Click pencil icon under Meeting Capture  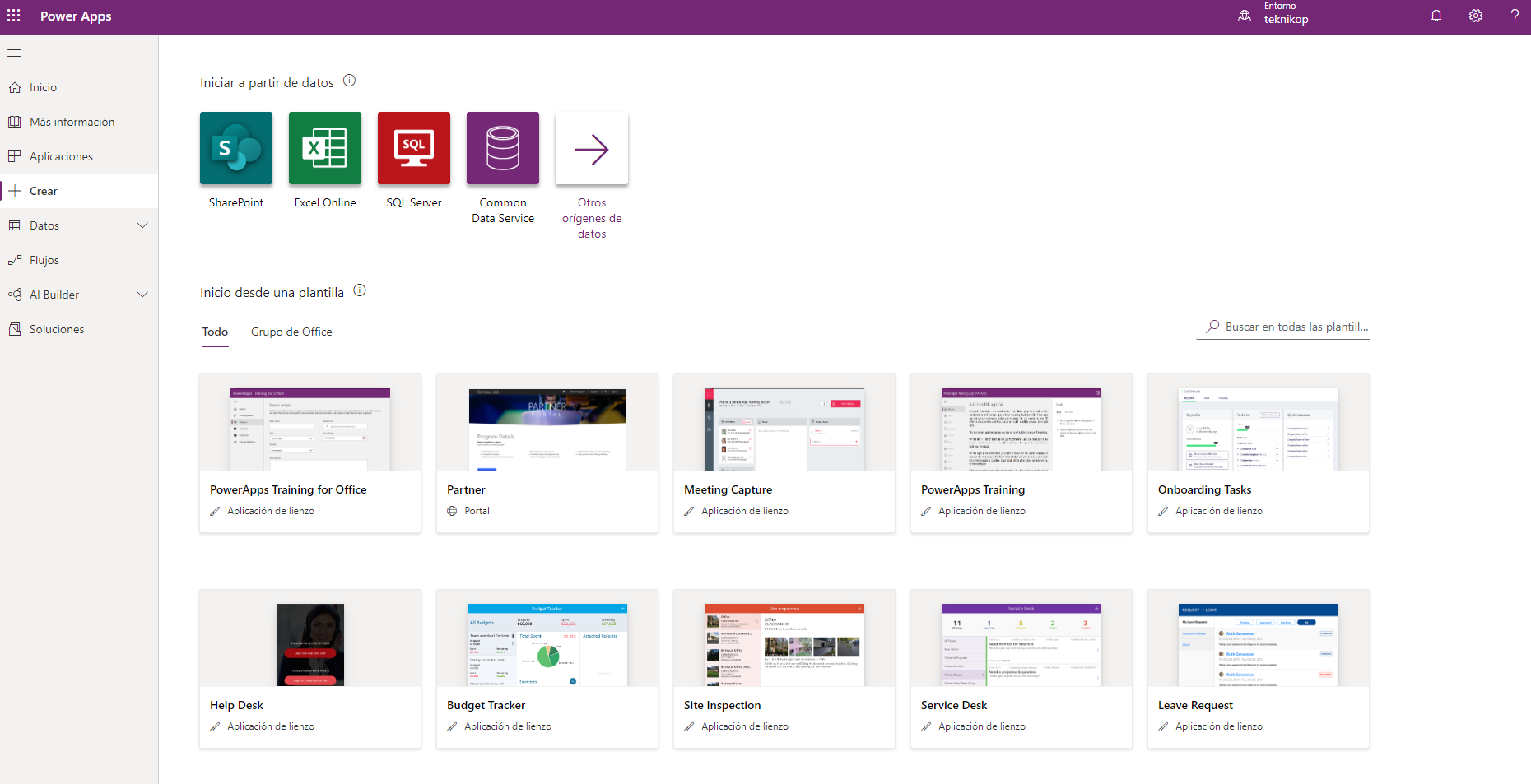click(689, 511)
